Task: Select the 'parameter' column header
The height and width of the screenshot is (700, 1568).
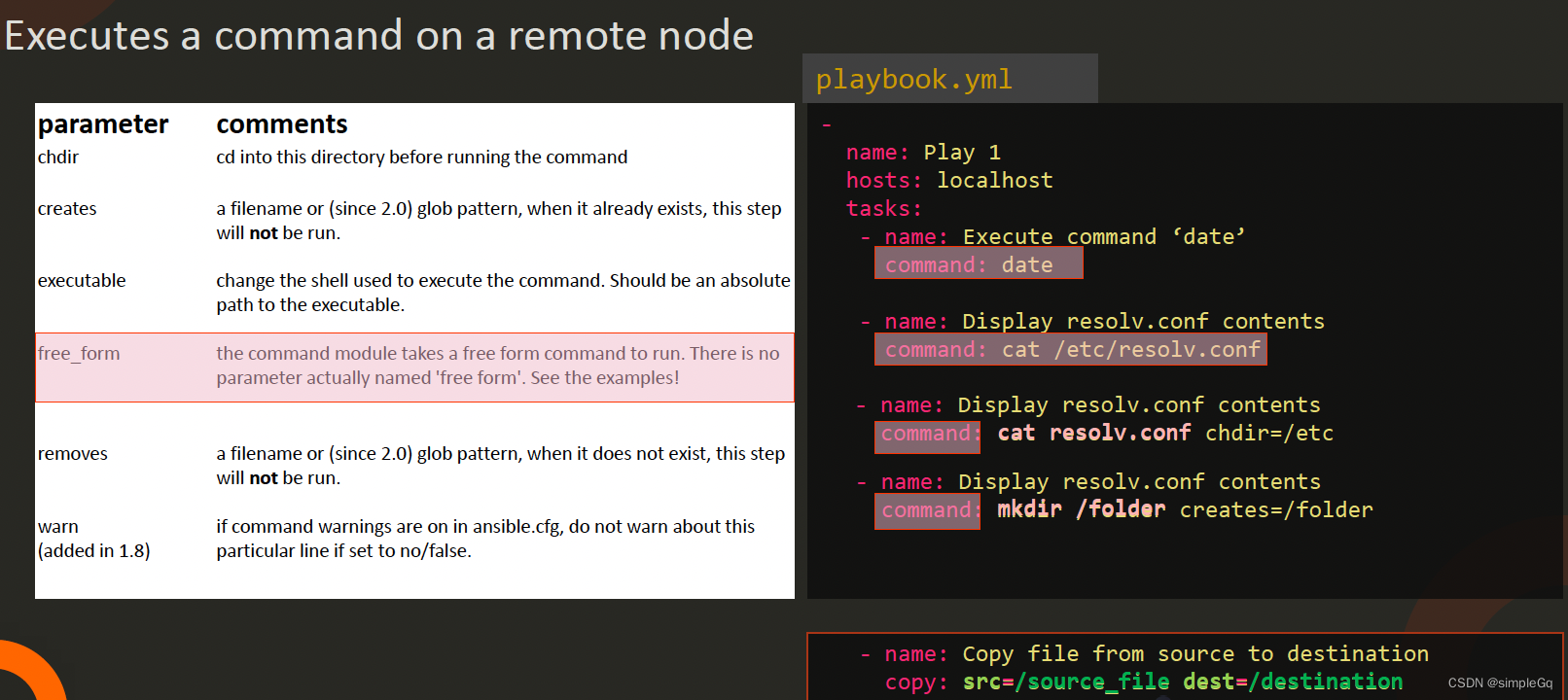Action: click(103, 124)
